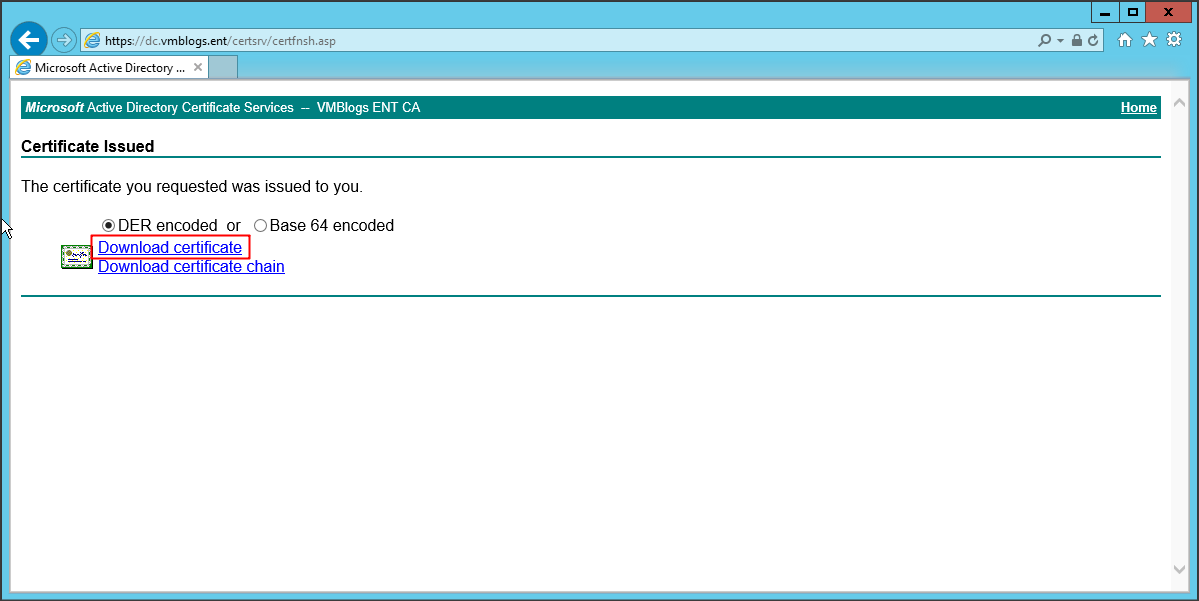
Task: Click the Download certificate chain link
Action: coord(191,267)
